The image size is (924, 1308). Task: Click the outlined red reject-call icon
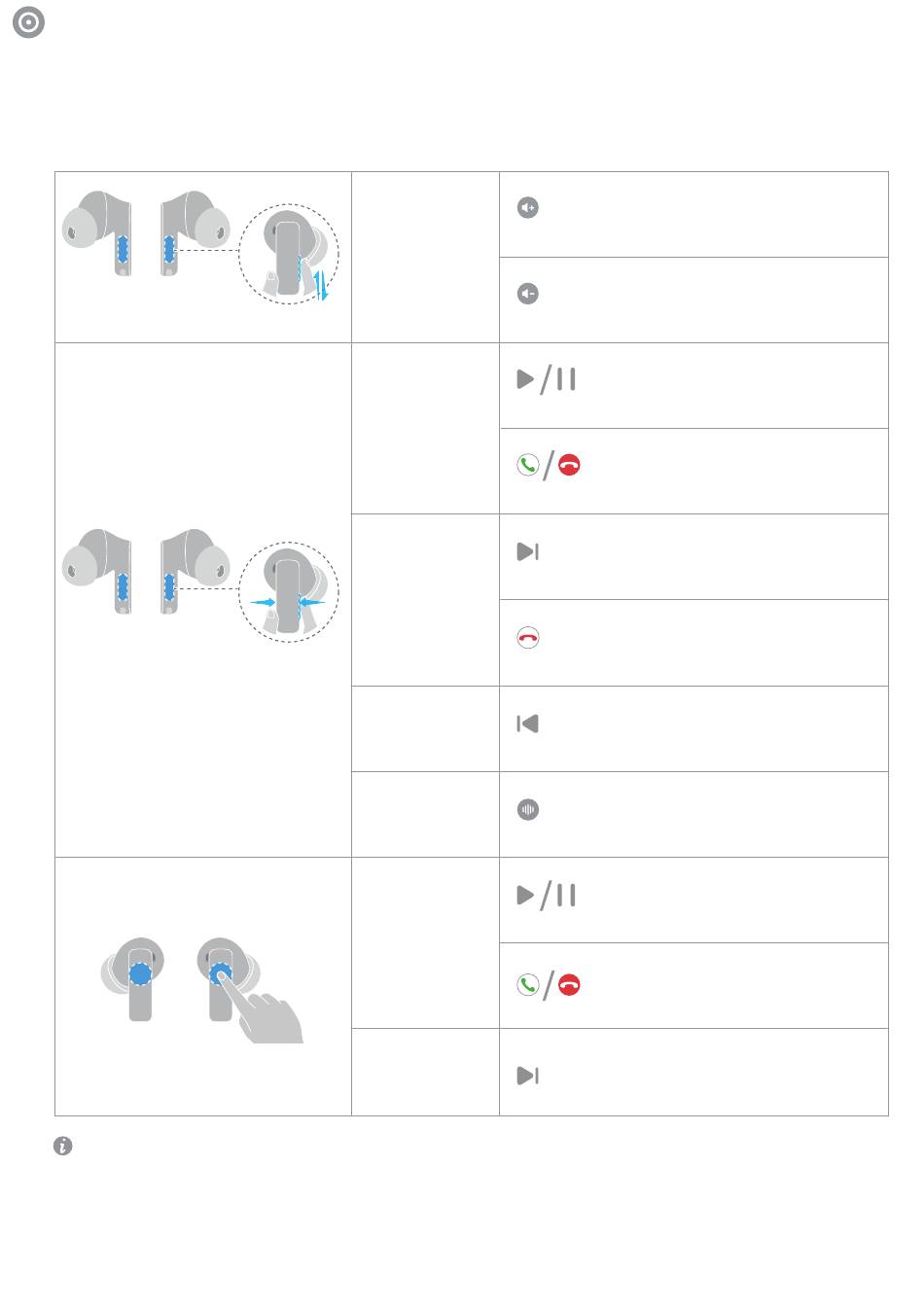coord(528,638)
